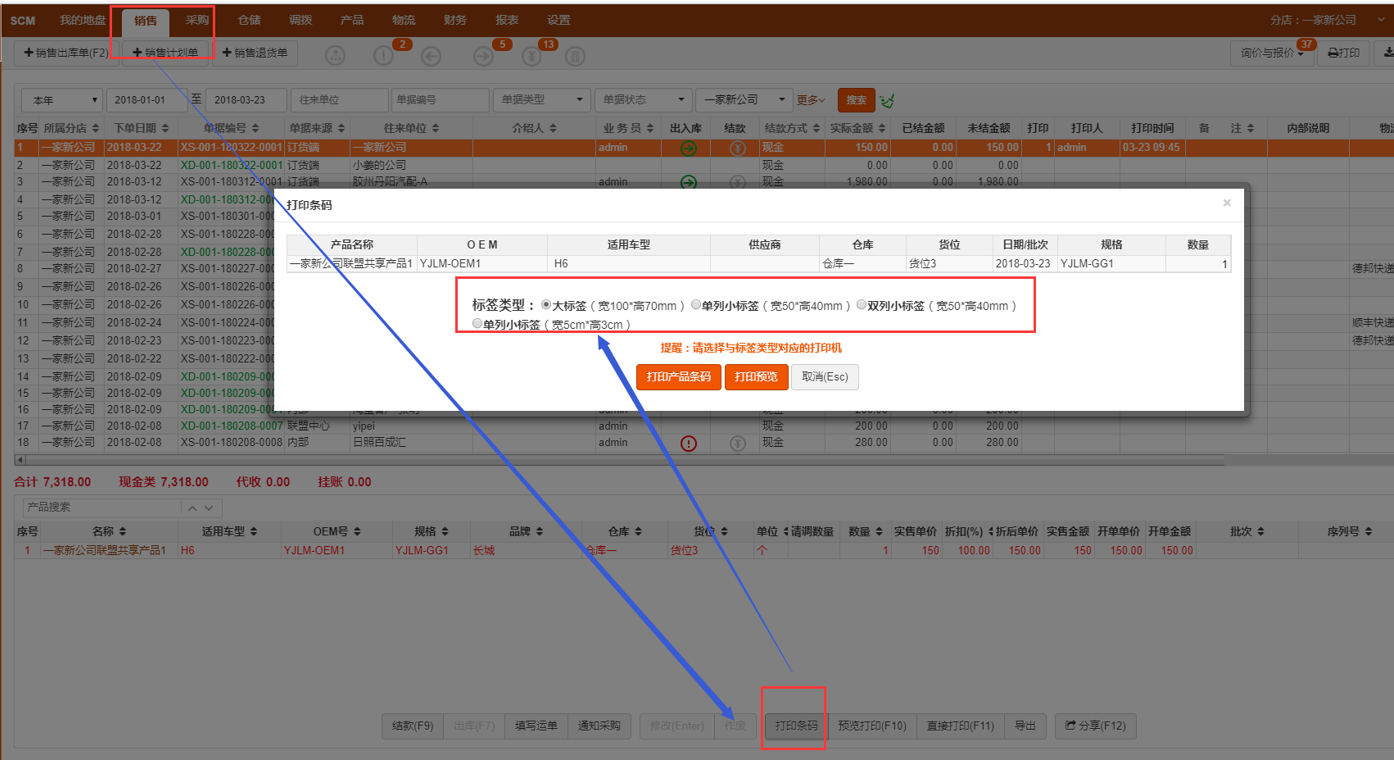Viewport: 1394px width, 760px height.
Task: Switch to the 仓储 menu tab
Action: click(249, 20)
